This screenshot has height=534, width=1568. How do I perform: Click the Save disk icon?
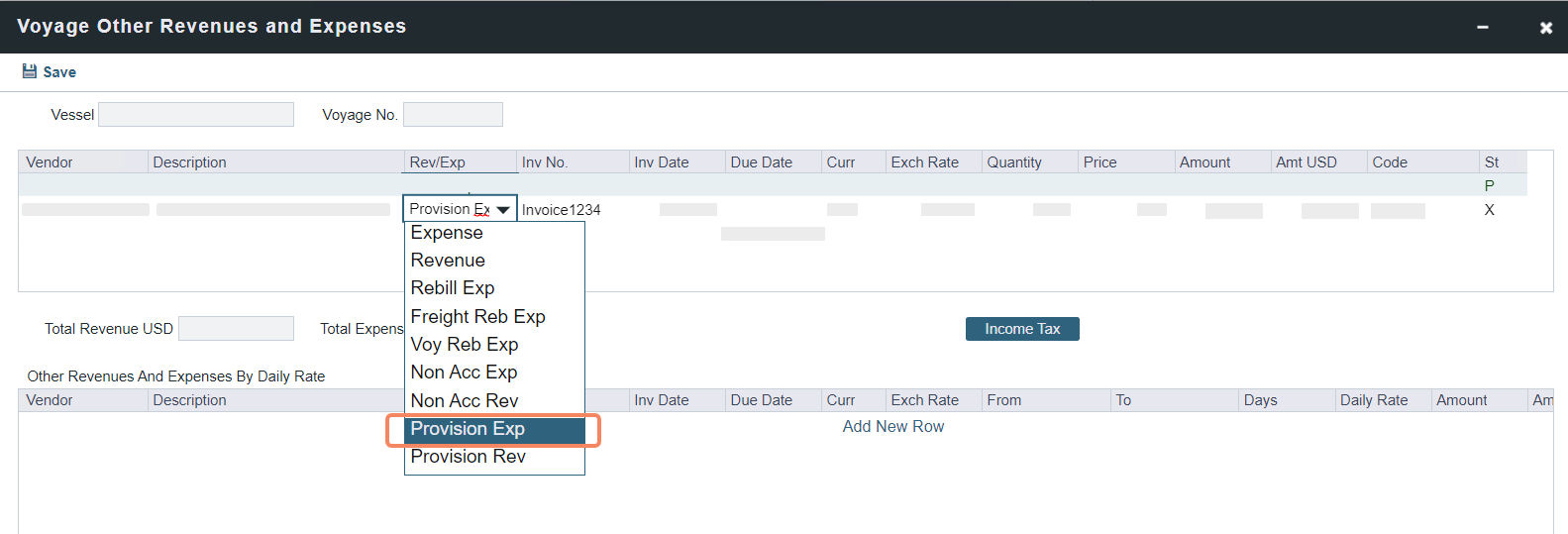[30, 71]
